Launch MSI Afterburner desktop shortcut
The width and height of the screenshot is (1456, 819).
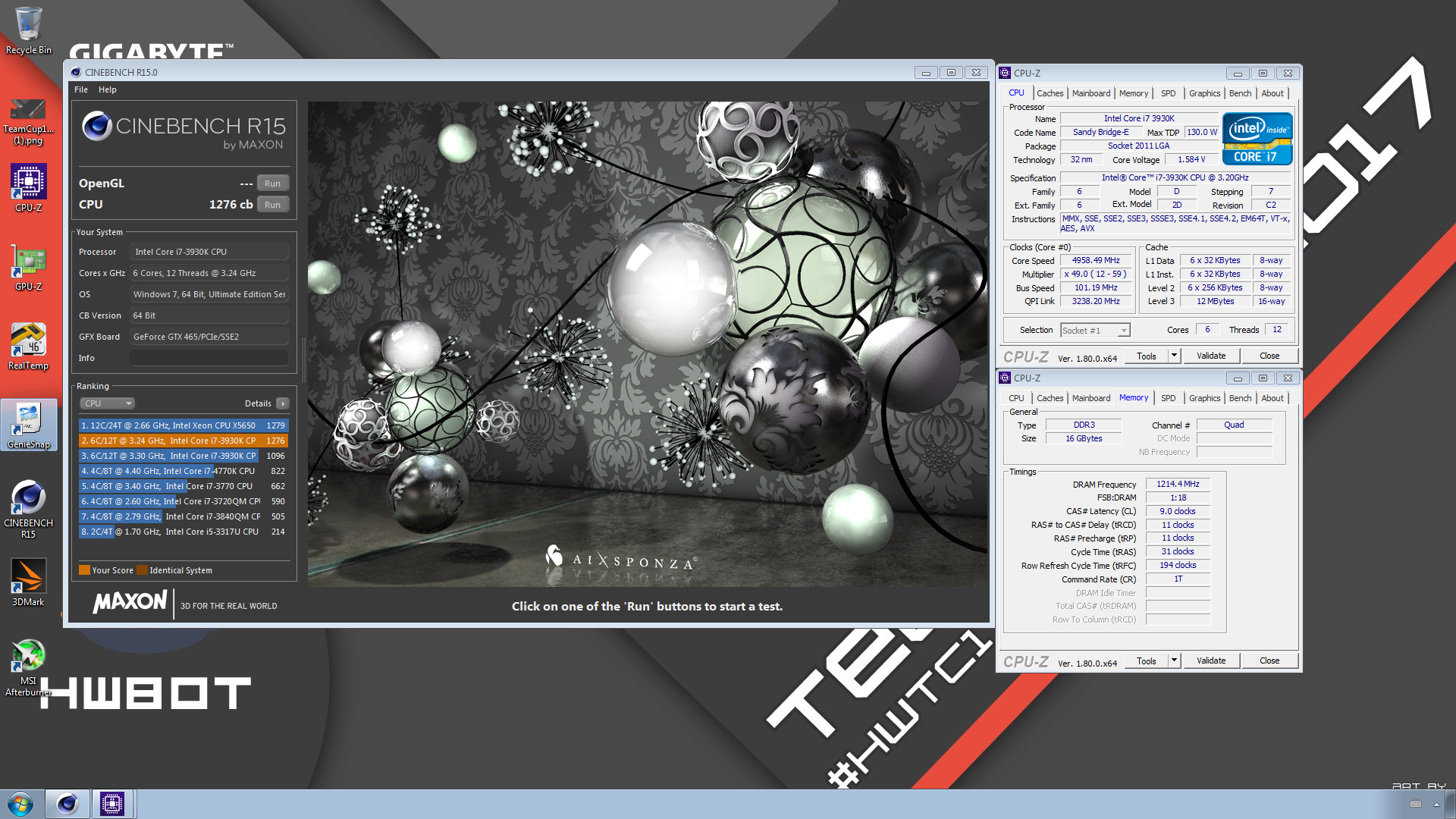tap(28, 667)
